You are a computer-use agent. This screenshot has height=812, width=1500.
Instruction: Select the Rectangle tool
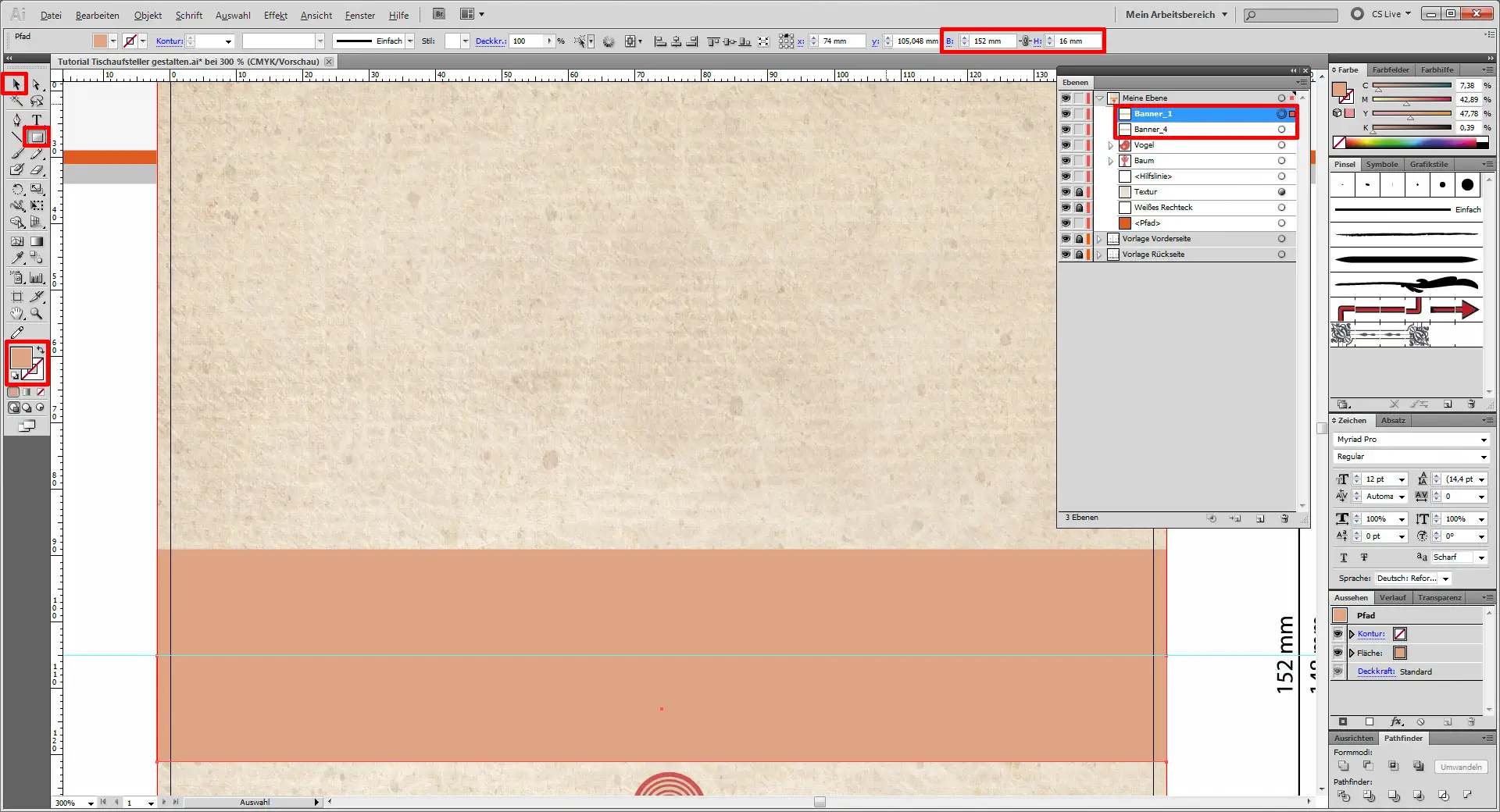(x=36, y=137)
